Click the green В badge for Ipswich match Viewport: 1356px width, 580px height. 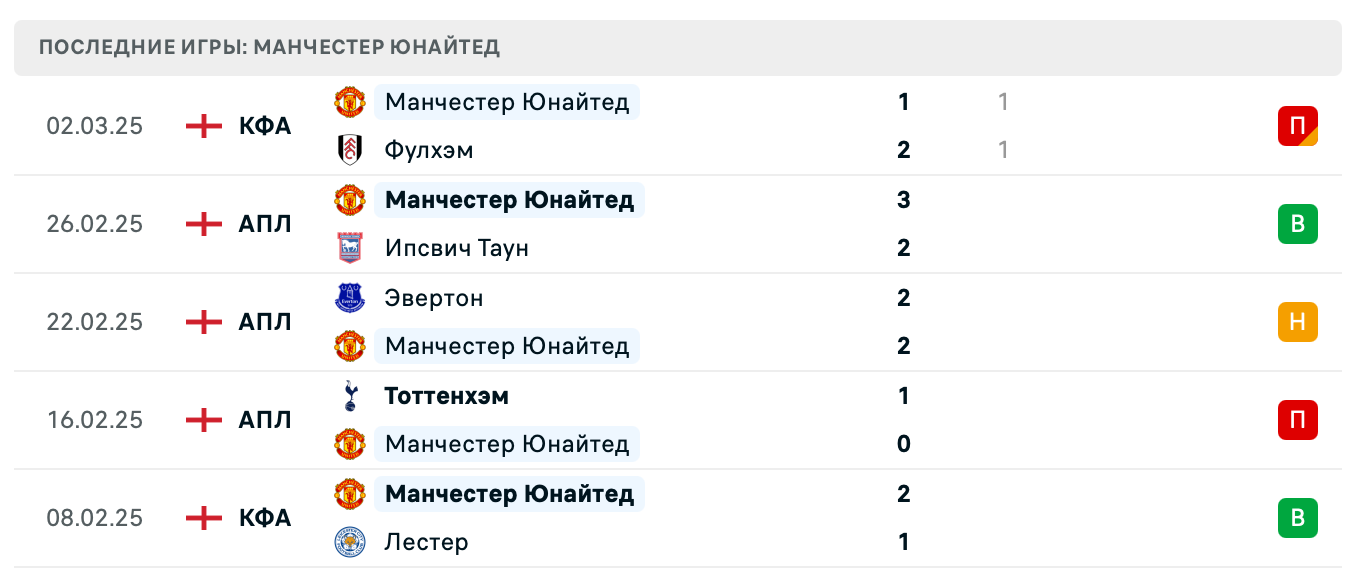point(1297,224)
